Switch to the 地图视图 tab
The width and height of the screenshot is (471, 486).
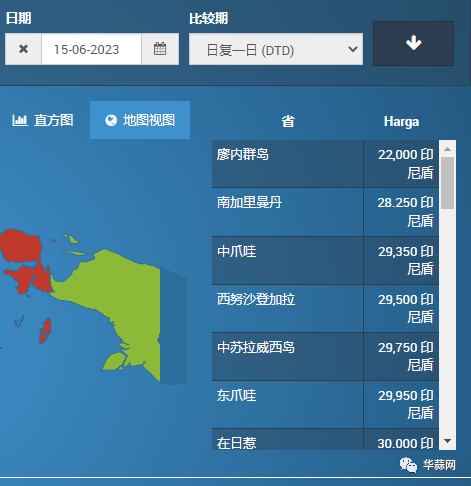coord(140,120)
